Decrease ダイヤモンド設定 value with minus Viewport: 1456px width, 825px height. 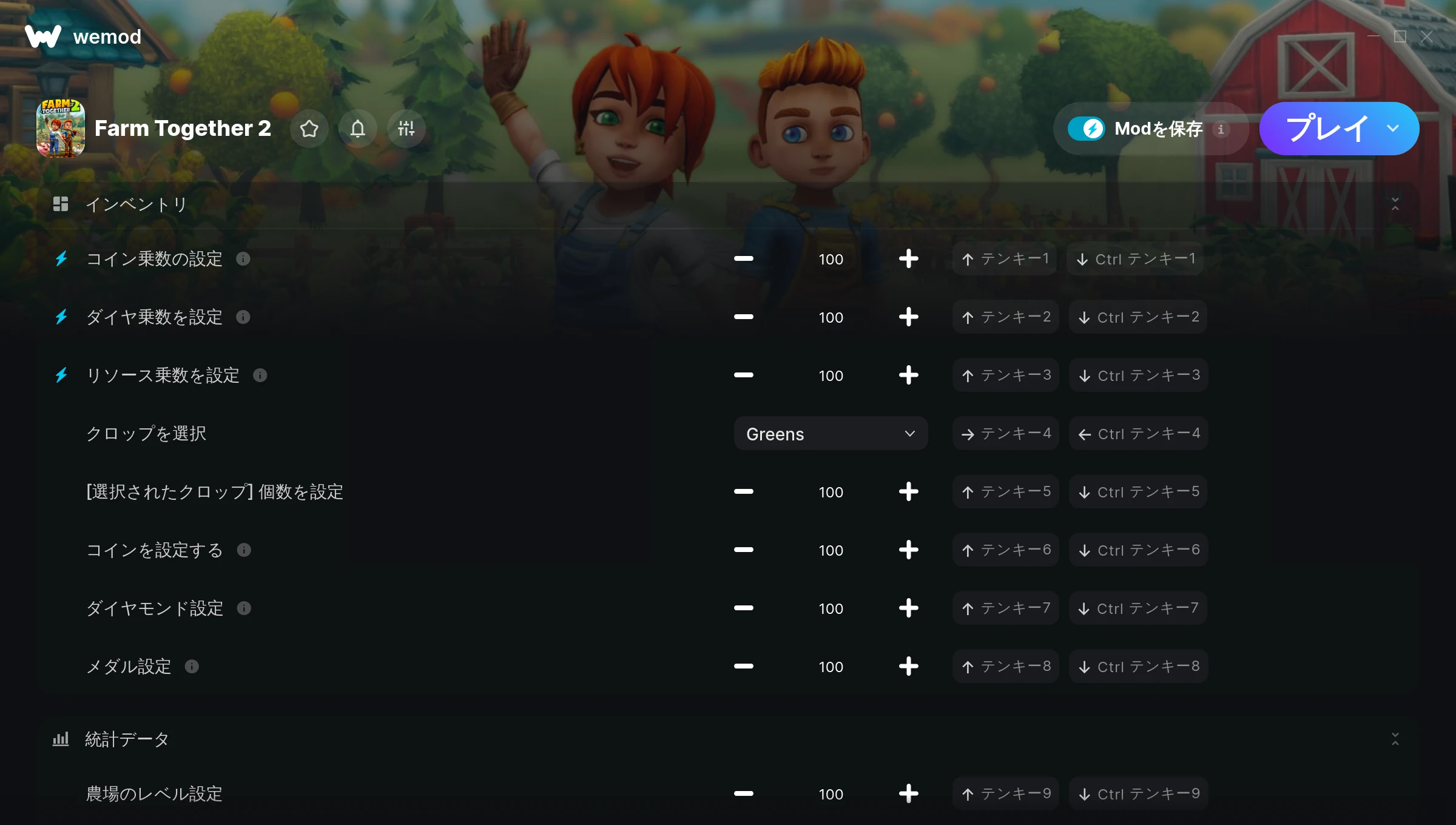coord(743,608)
